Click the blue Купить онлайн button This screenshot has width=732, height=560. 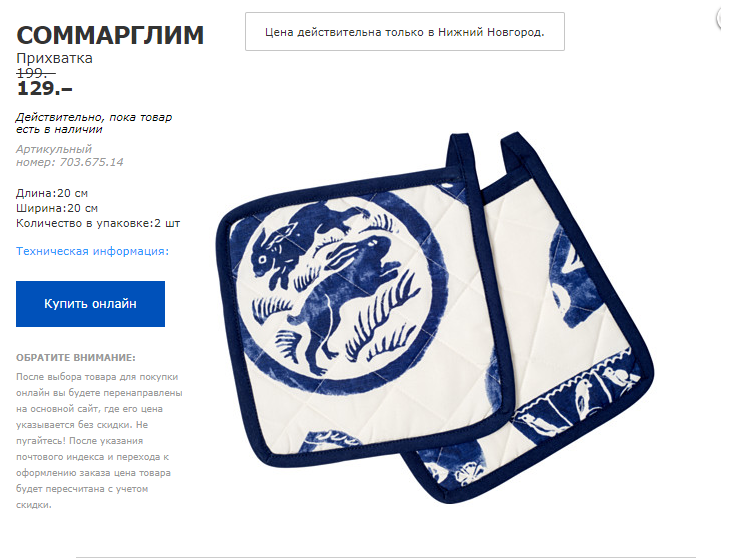pyautogui.click(x=90, y=304)
